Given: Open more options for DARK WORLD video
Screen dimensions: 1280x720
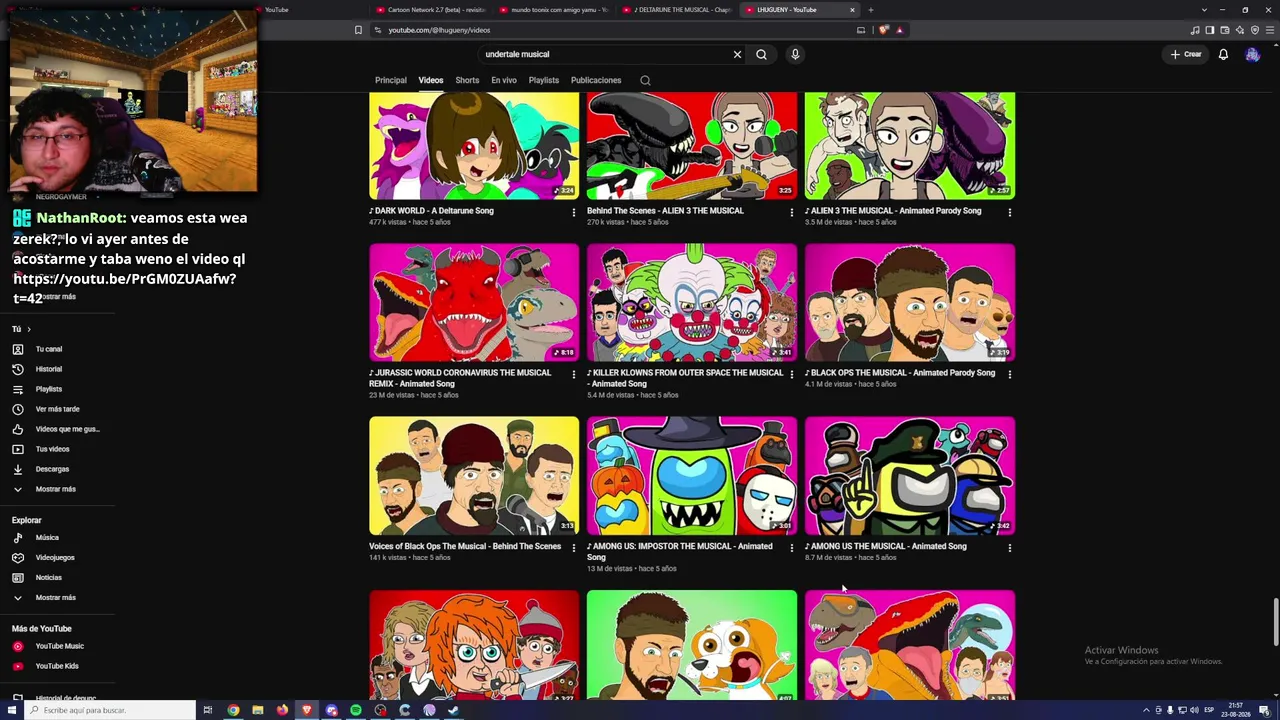Looking at the screenshot, I should tap(573, 212).
